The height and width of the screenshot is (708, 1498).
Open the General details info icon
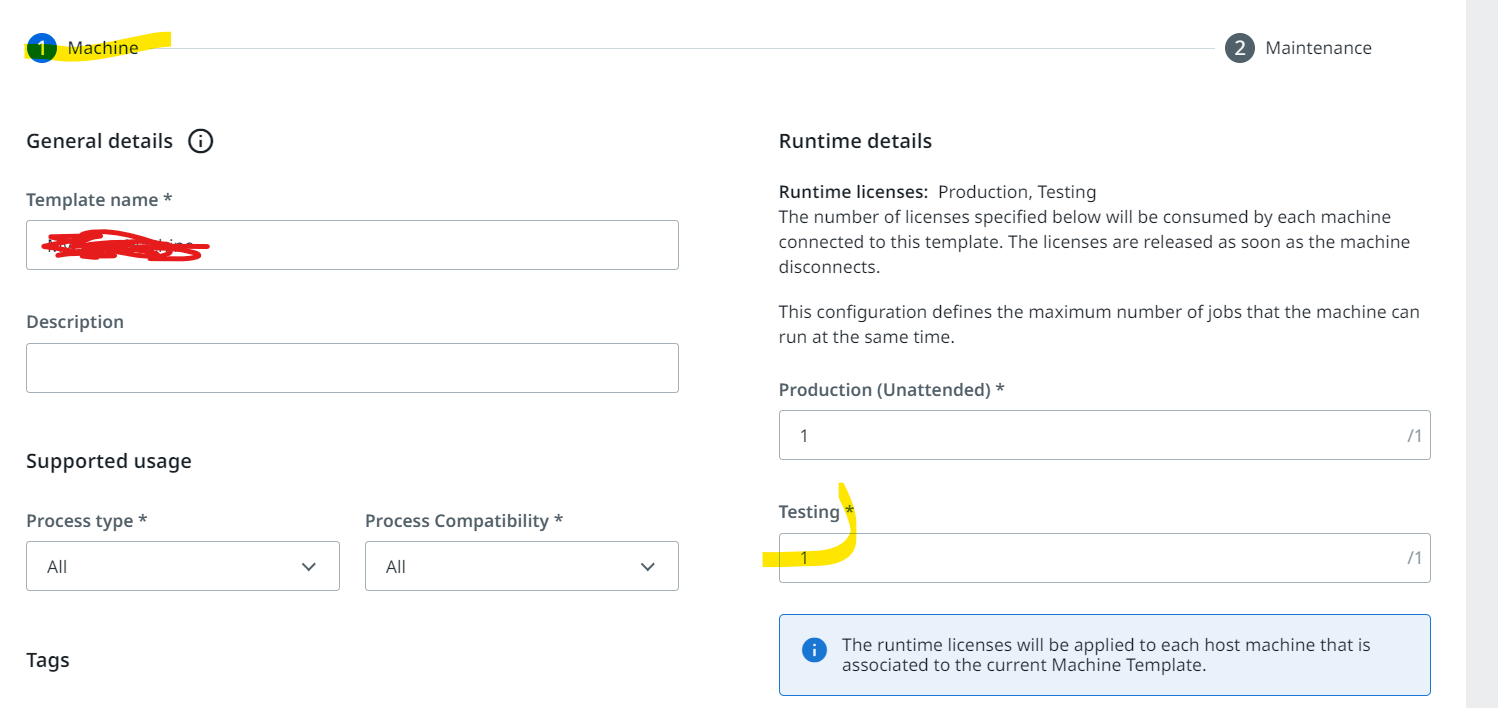tap(200, 141)
